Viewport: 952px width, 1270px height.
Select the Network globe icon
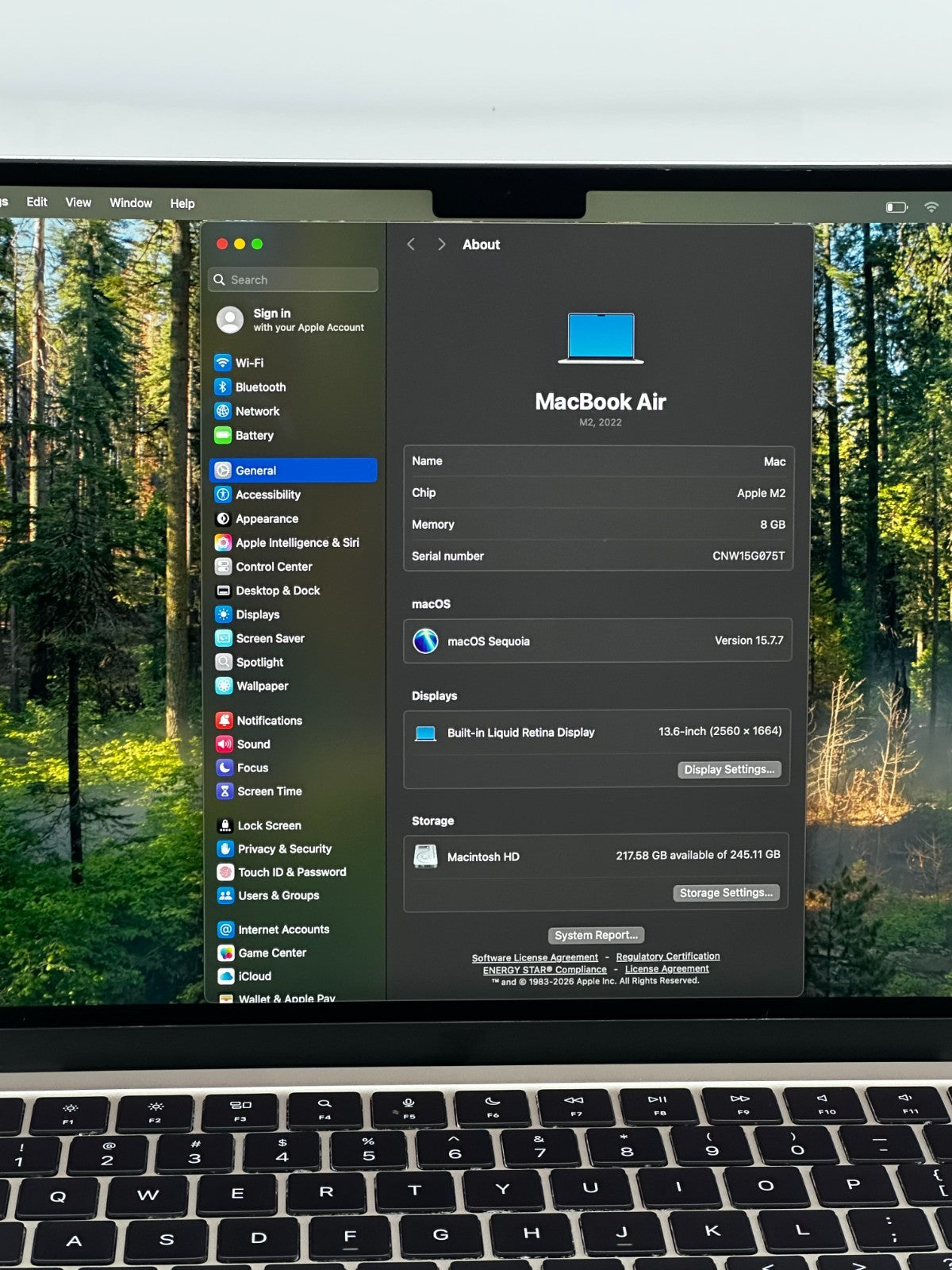(223, 411)
